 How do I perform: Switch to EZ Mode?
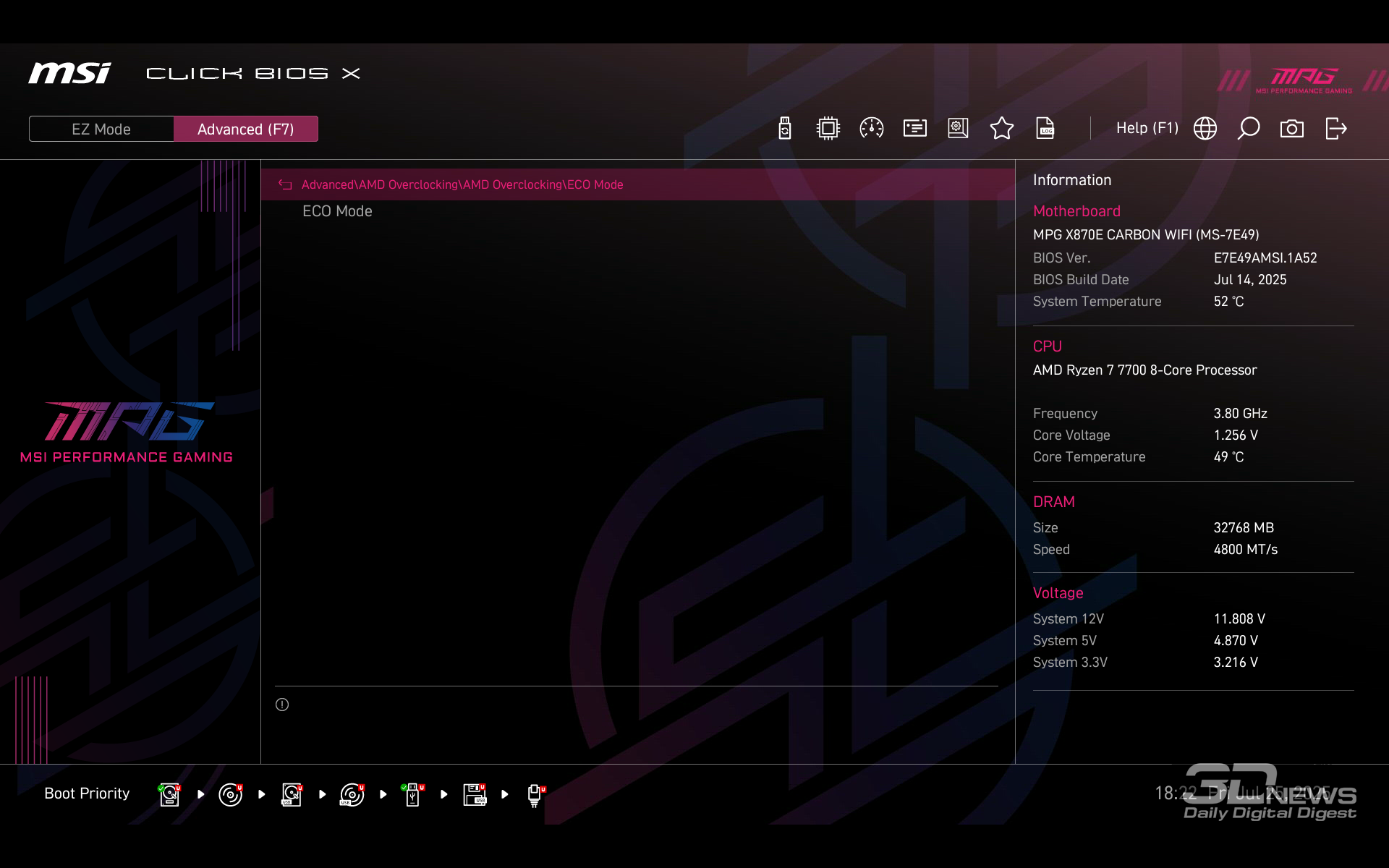(101, 129)
